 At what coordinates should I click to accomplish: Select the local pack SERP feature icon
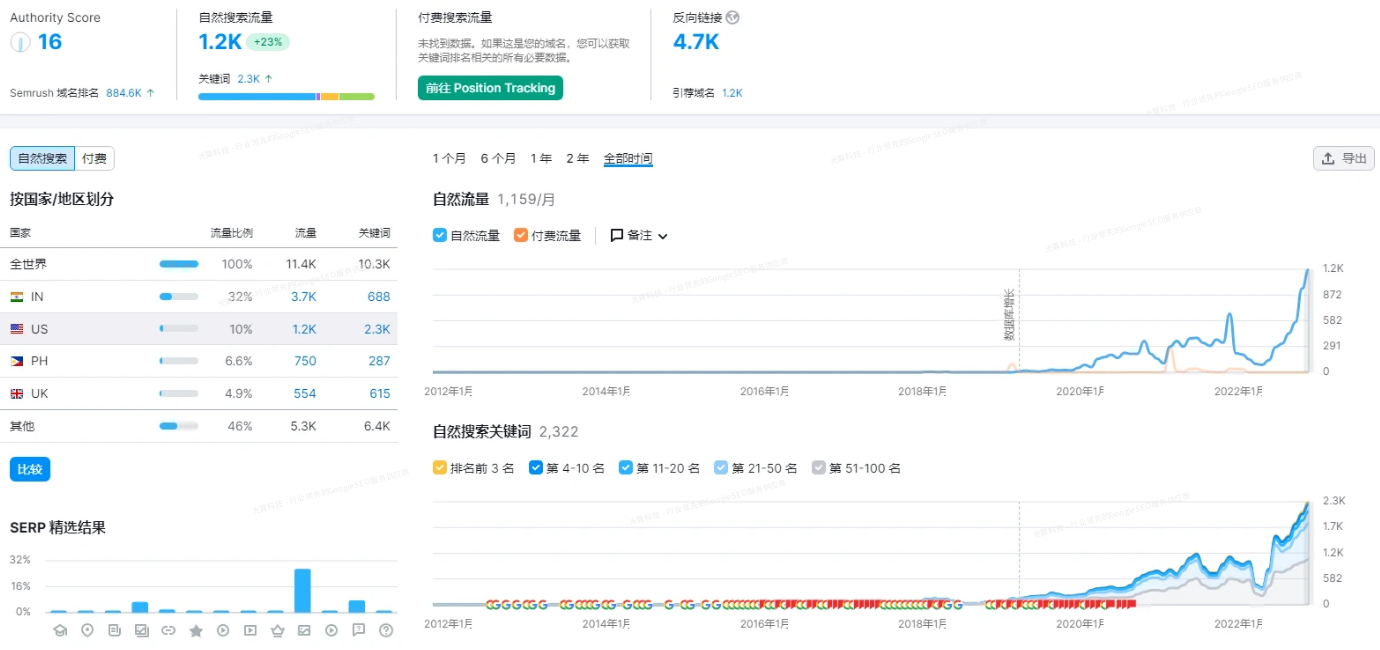(x=87, y=630)
